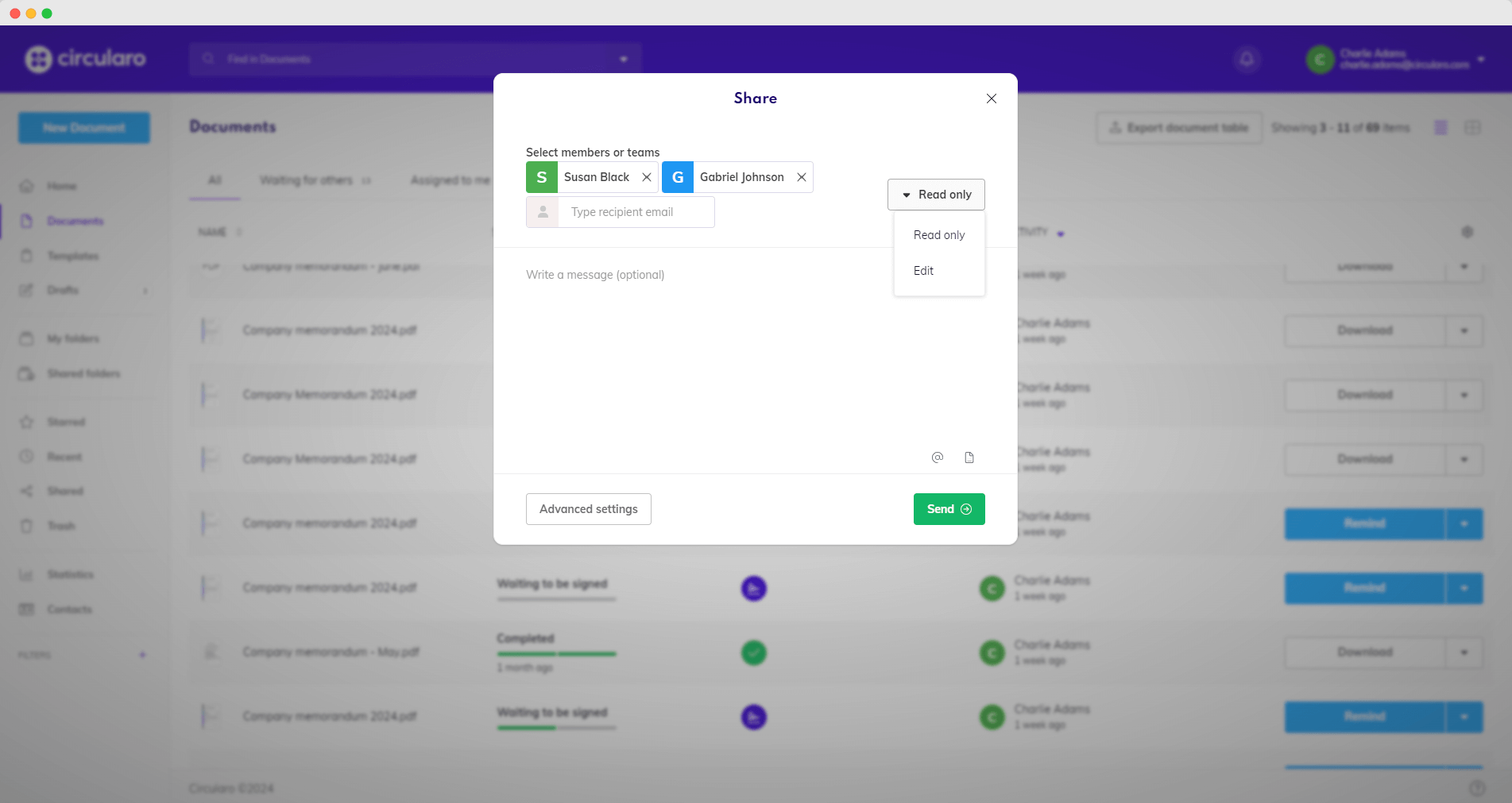Image resolution: width=1512 pixels, height=803 pixels.
Task: Click the New Document button
Action: click(84, 128)
